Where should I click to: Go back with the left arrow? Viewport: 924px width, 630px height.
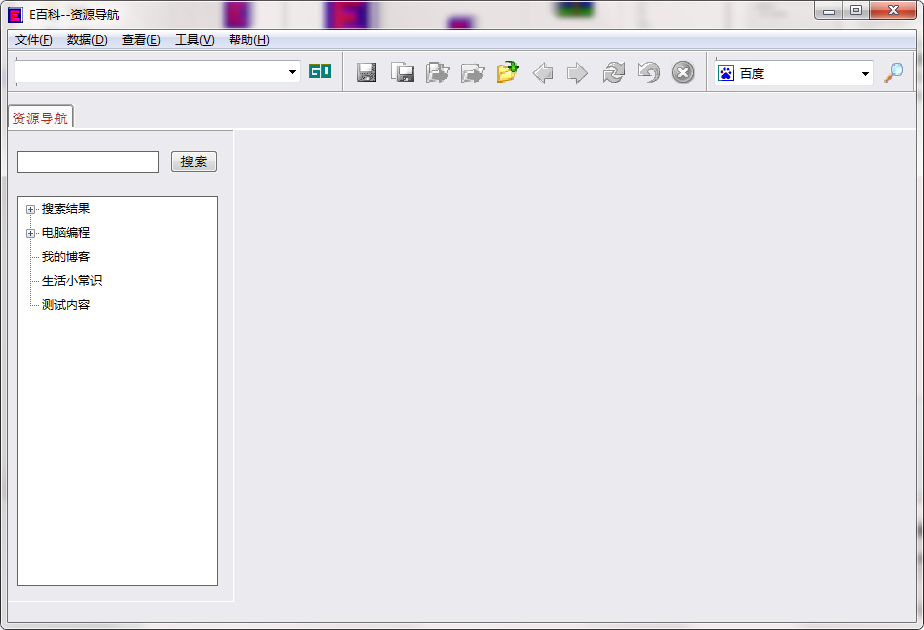tap(543, 73)
